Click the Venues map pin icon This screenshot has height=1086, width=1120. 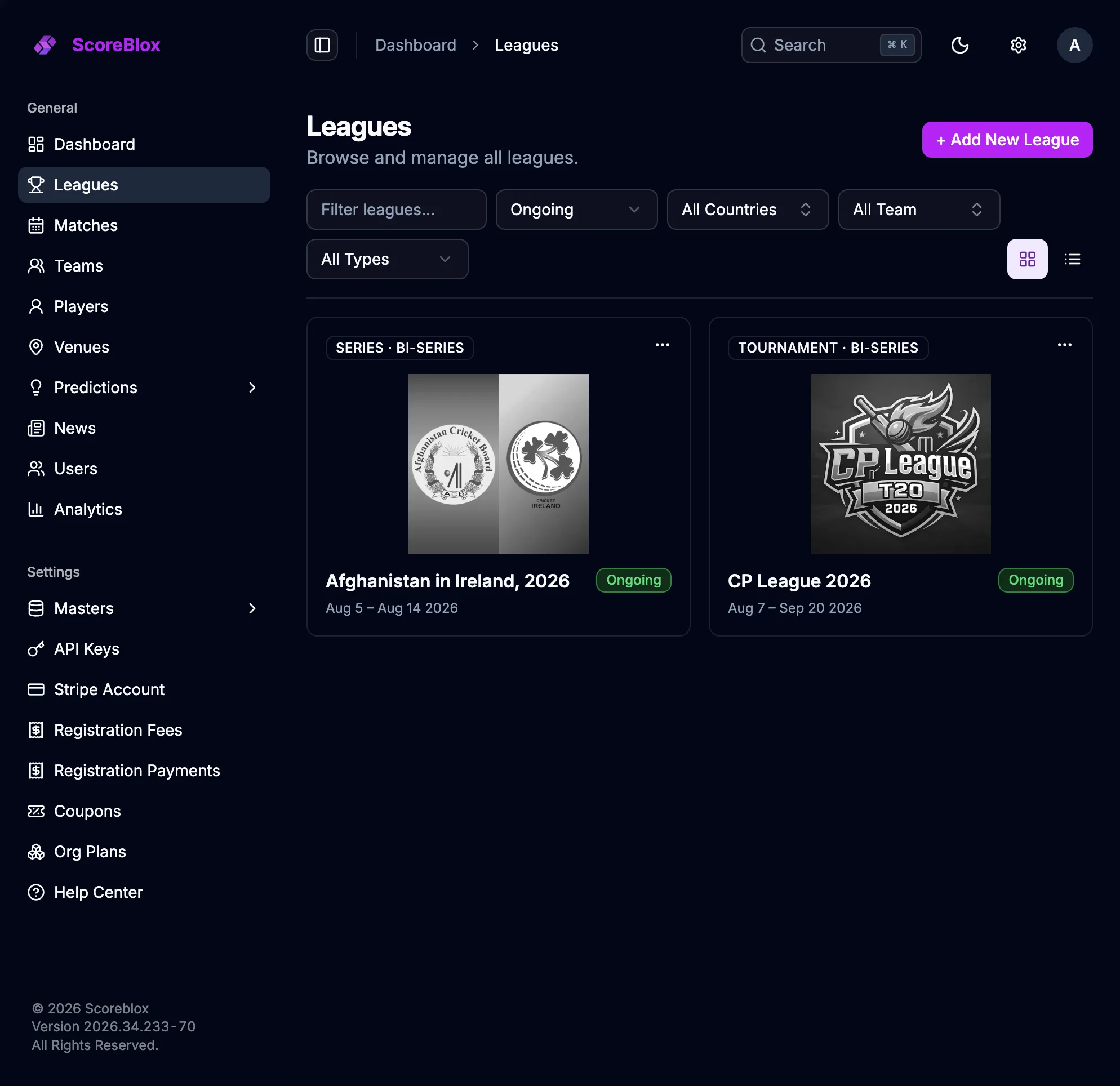point(36,347)
